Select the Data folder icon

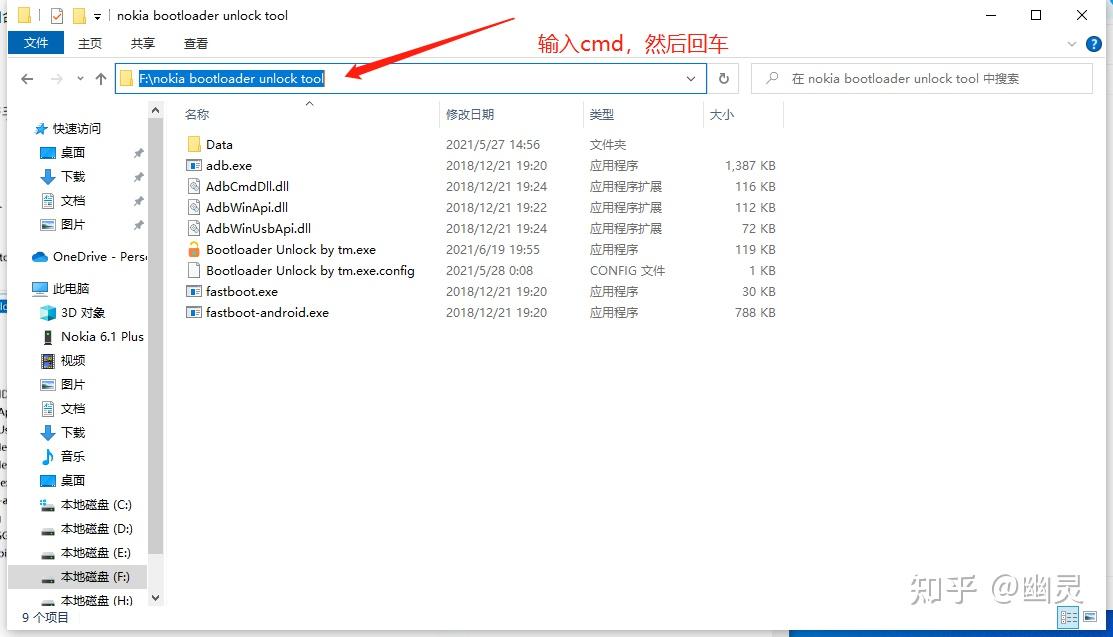click(194, 144)
